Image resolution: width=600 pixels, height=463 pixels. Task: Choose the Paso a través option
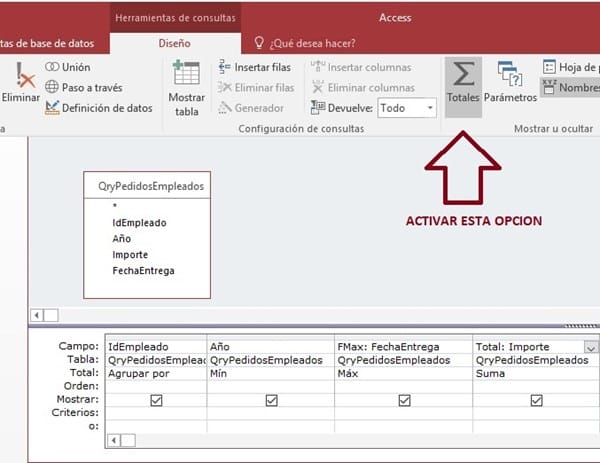point(82,87)
